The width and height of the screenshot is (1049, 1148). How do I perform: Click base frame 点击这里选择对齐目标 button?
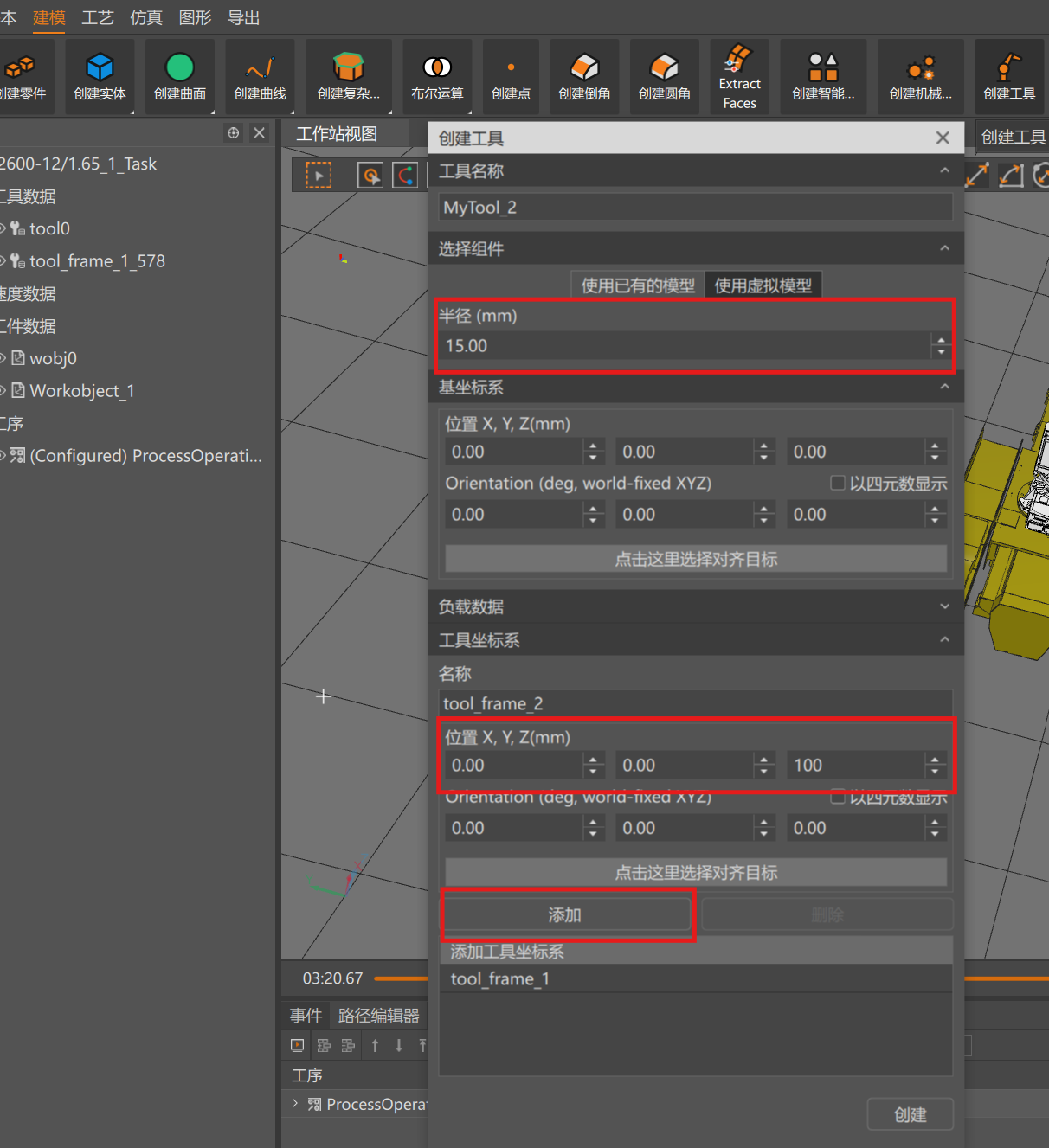(696, 559)
